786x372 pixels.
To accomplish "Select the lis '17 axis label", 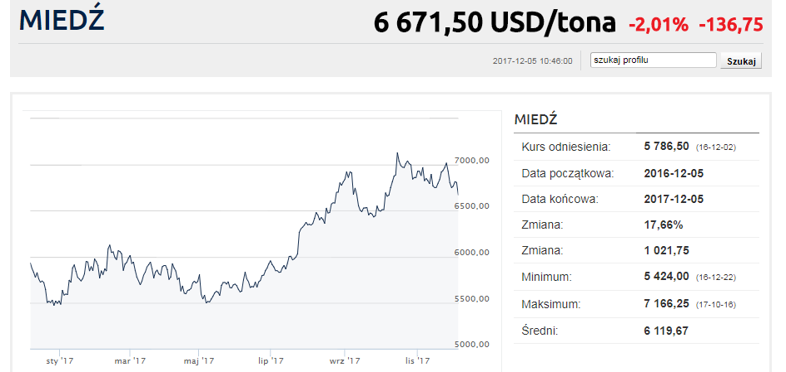I will click(x=417, y=360).
